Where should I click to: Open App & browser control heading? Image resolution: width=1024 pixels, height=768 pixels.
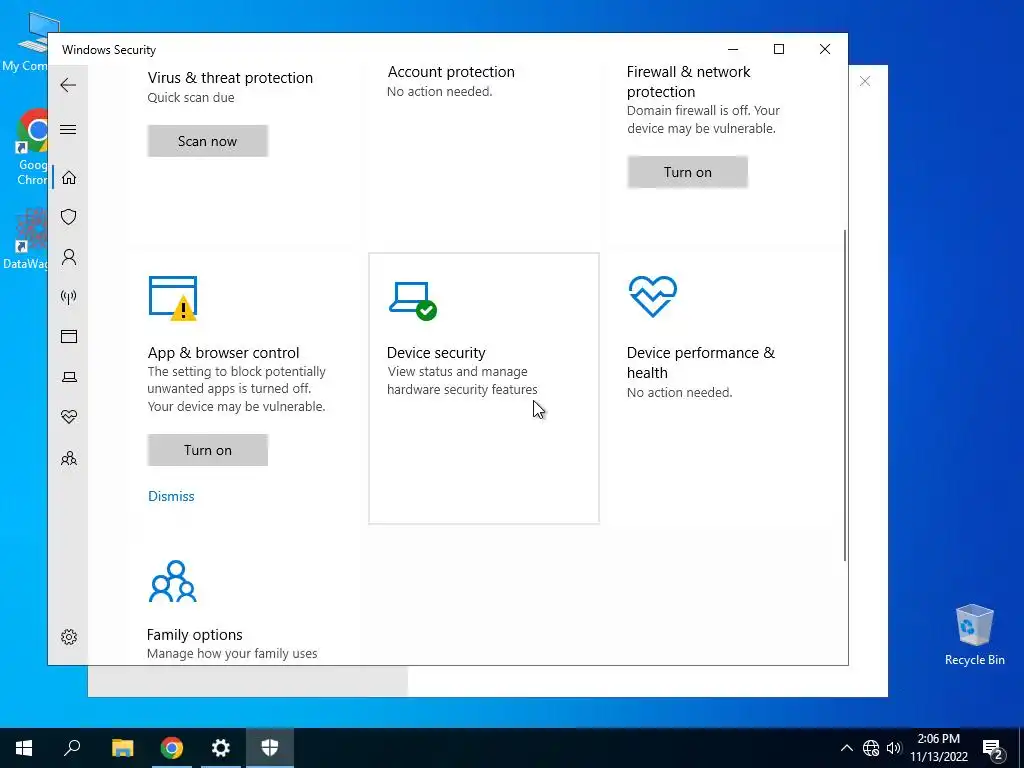[x=223, y=353]
